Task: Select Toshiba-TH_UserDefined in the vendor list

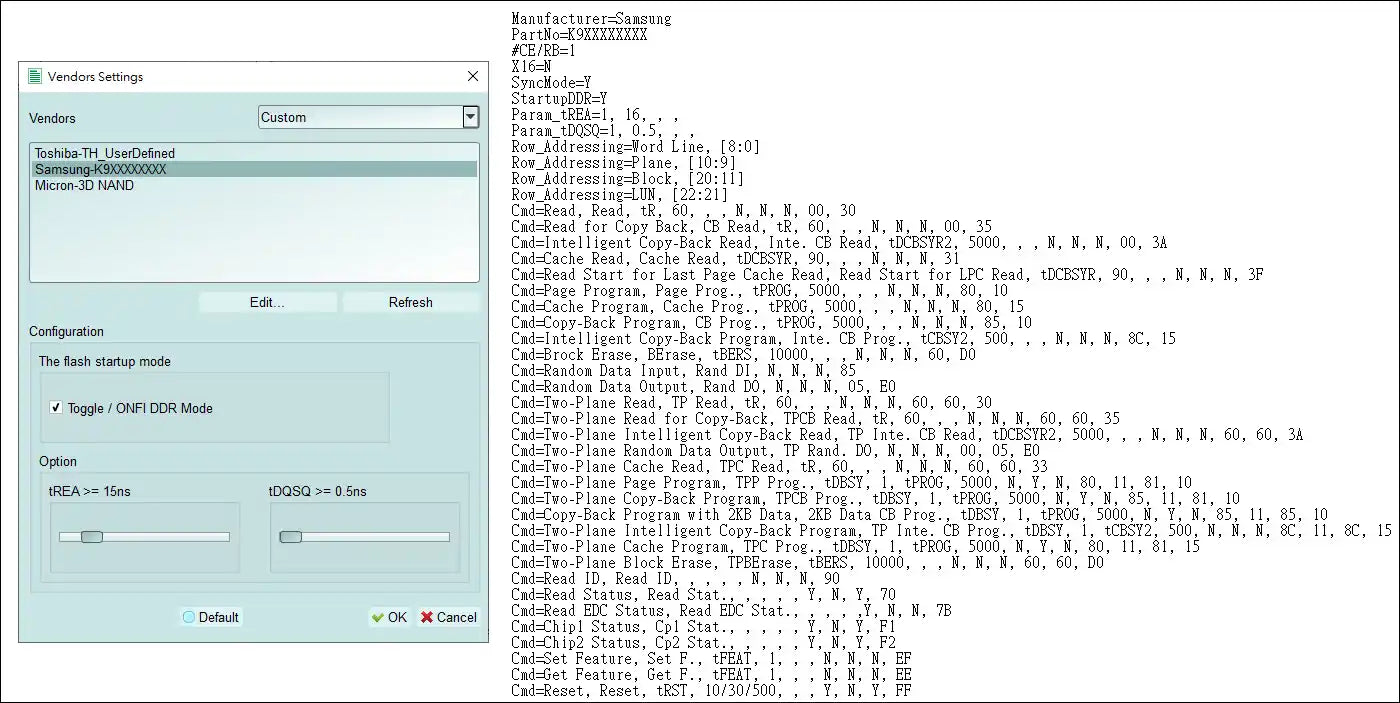Action: click(x=105, y=153)
